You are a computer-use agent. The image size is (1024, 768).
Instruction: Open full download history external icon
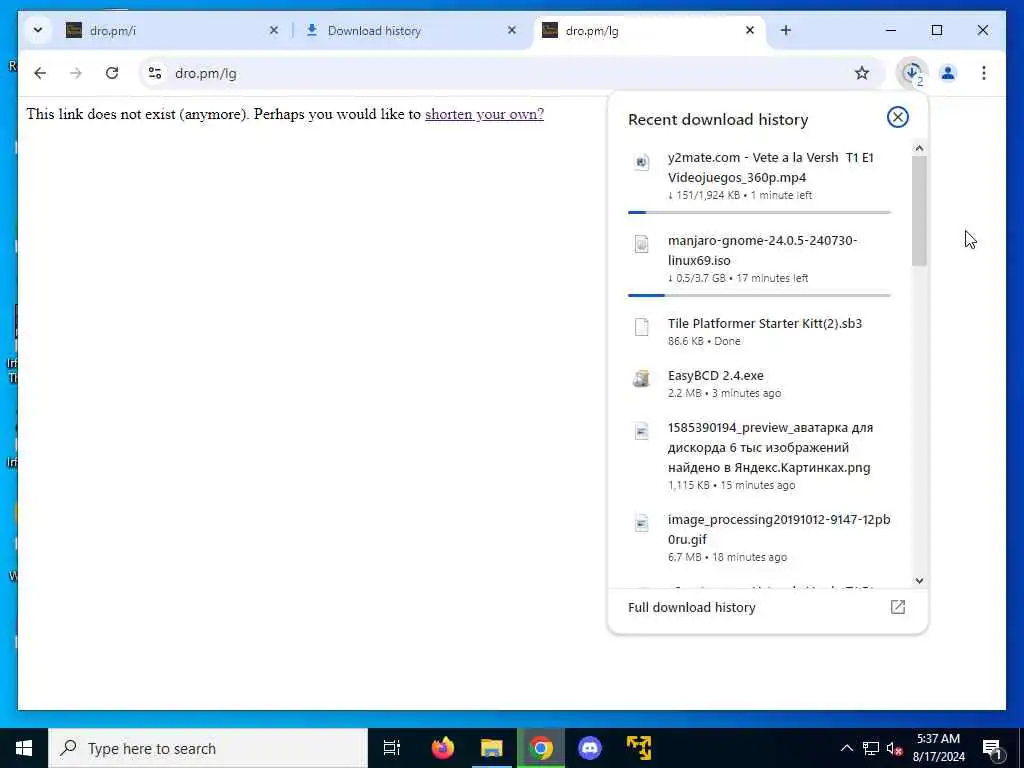click(898, 607)
